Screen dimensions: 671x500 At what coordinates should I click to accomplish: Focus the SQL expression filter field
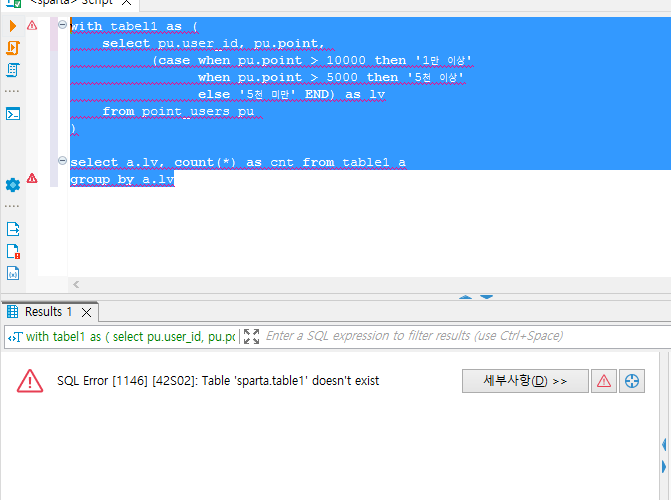(466, 336)
